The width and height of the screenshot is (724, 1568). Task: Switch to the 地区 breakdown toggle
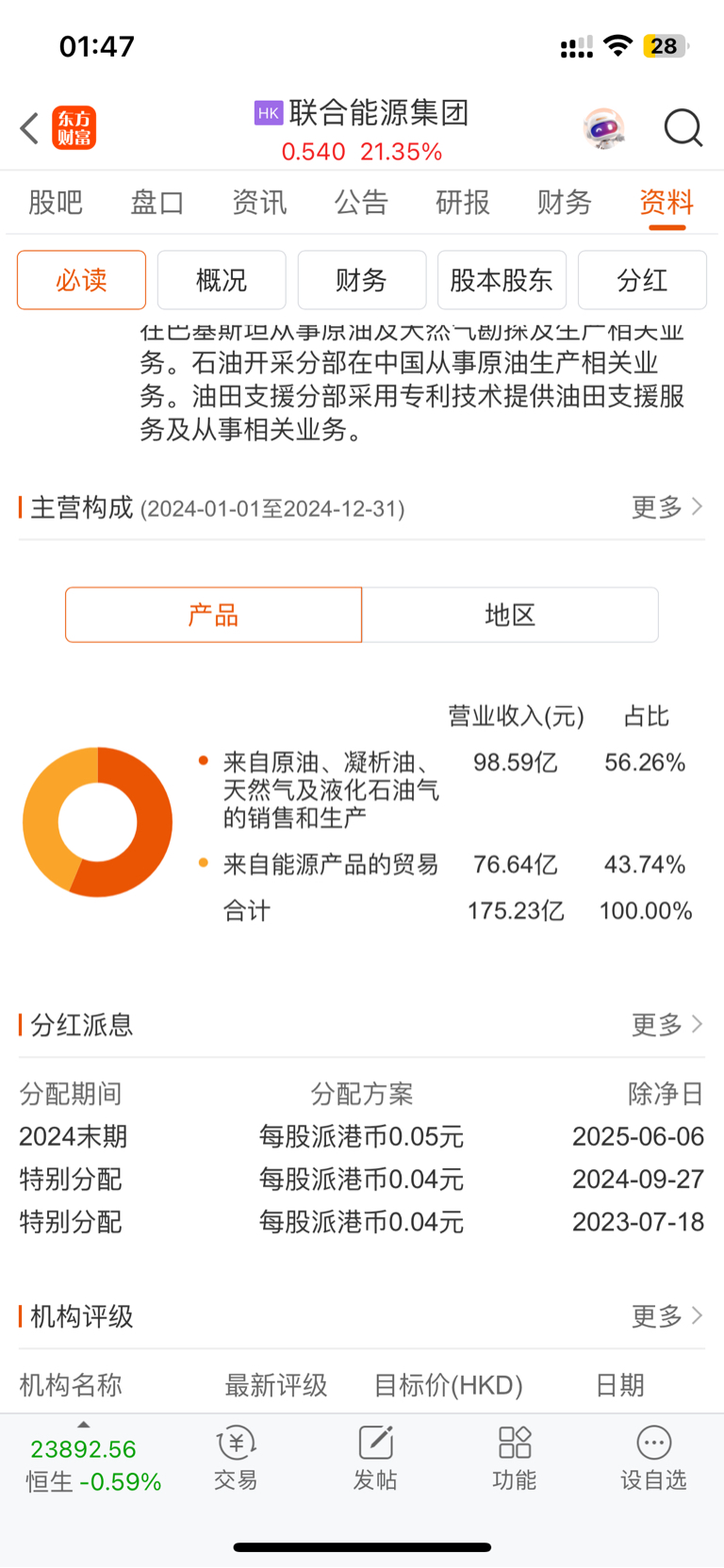pyautogui.click(x=510, y=615)
